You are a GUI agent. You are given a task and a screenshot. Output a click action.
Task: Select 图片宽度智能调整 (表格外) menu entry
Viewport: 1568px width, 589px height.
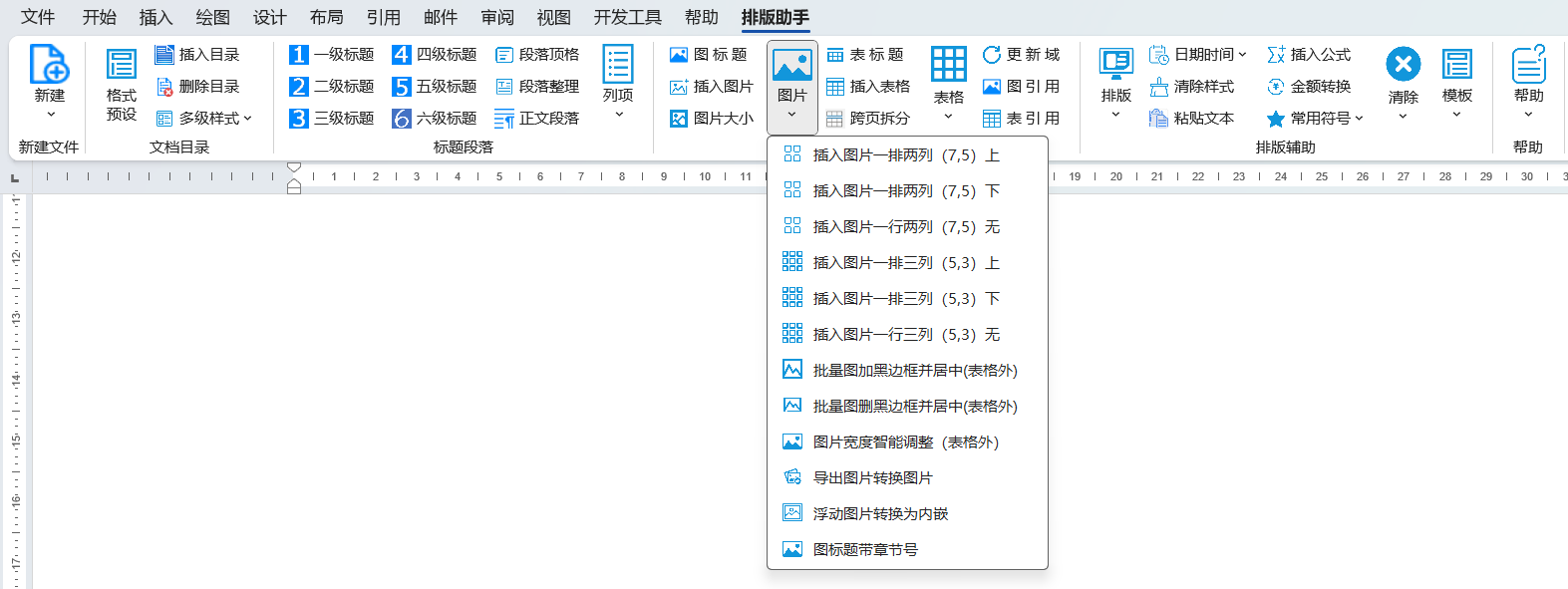coord(905,442)
